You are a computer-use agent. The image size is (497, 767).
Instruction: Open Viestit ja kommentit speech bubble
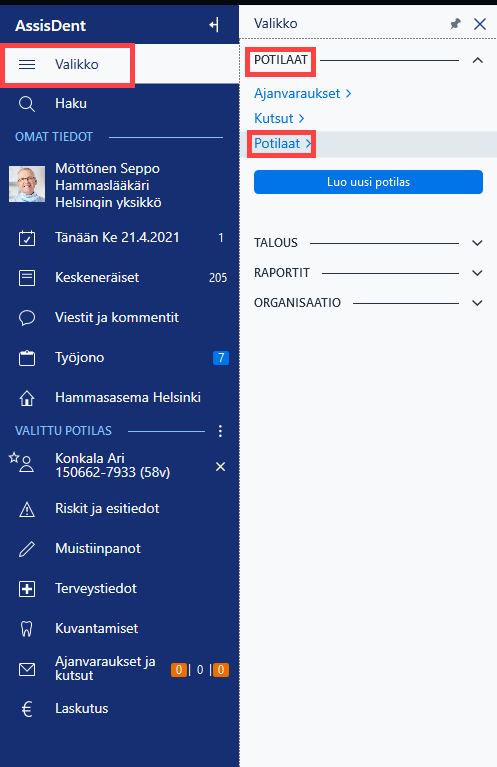point(27,318)
